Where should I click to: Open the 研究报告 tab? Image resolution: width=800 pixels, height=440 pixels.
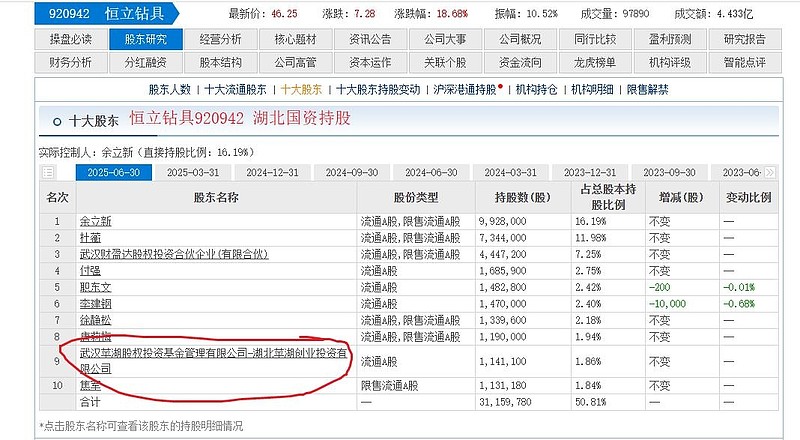[x=745, y=39]
